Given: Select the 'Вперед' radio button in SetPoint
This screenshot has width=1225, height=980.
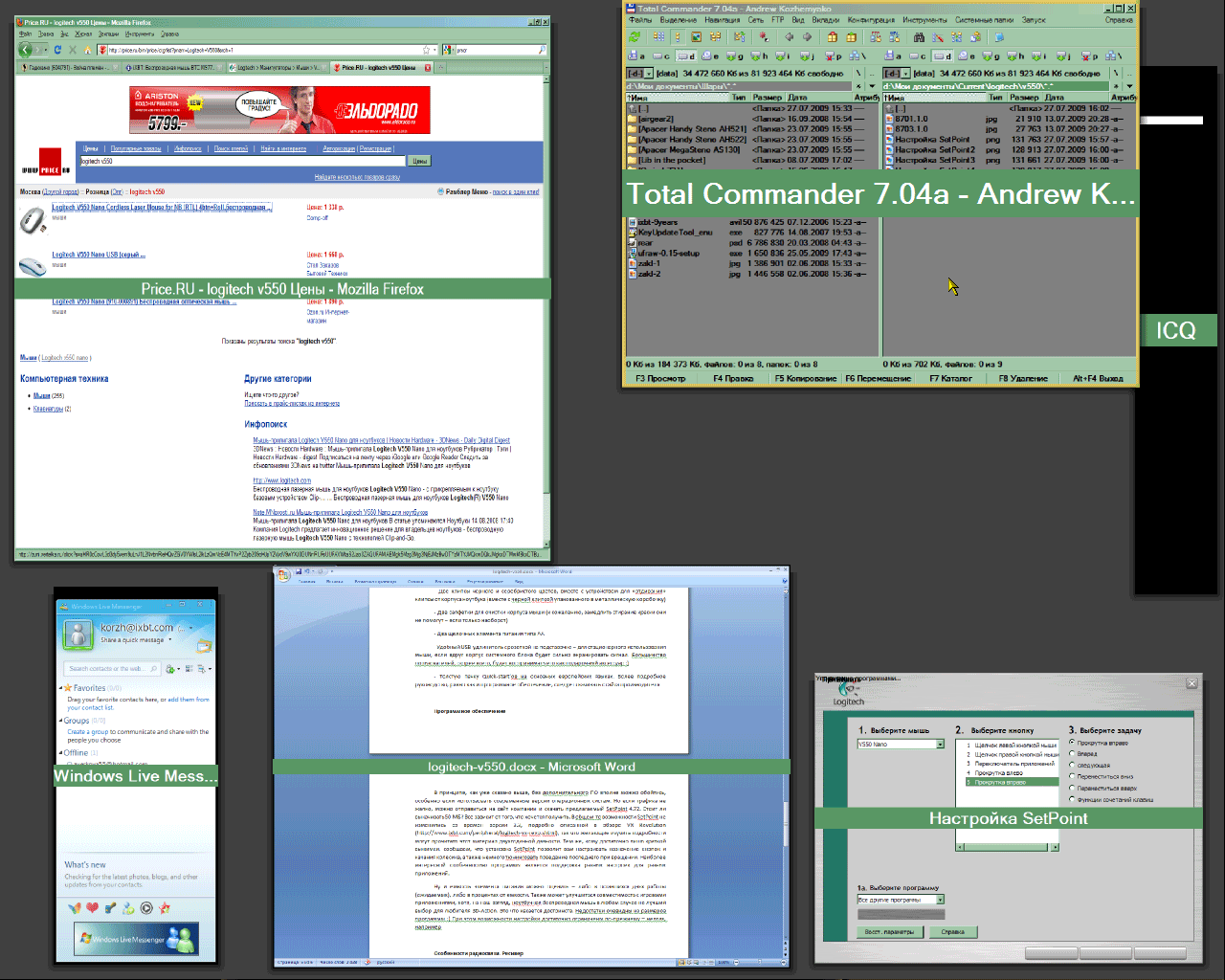Looking at the screenshot, I should tap(1072, 754).
